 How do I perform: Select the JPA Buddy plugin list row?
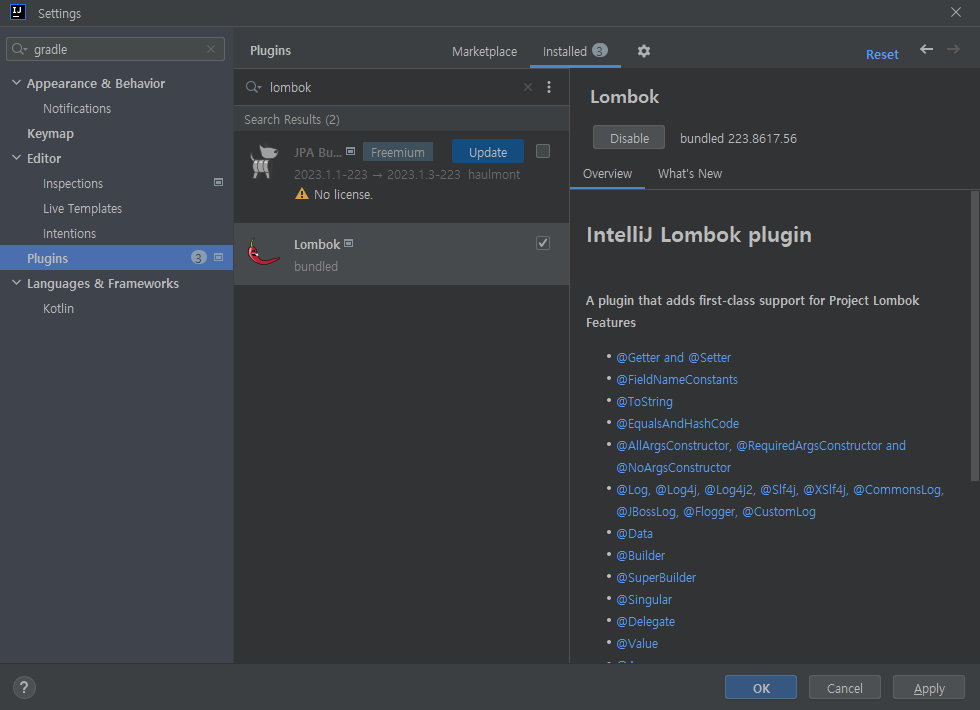click(x=401, y=176)
